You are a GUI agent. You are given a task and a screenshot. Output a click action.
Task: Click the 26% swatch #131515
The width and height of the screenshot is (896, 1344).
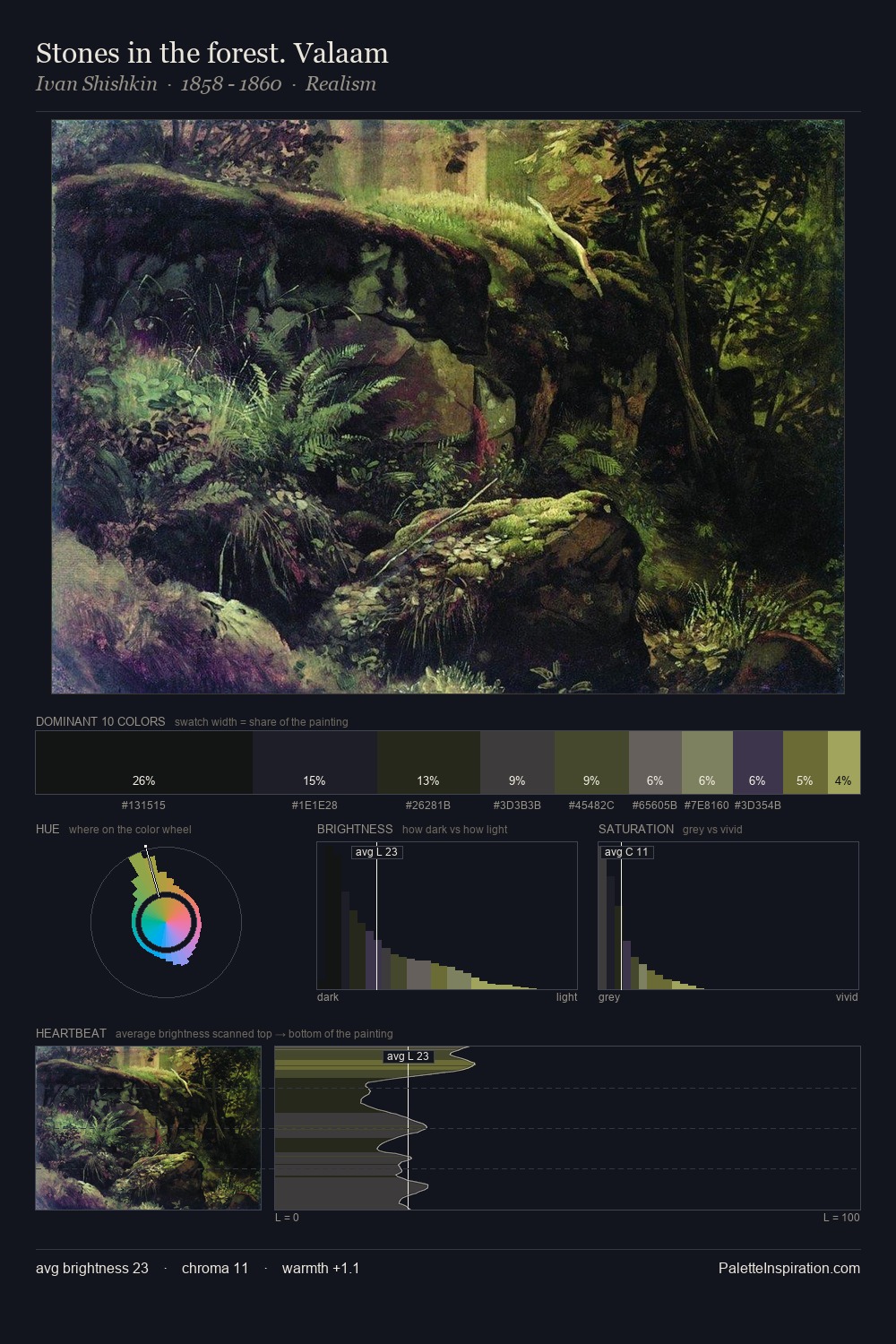pyautogui.click(x=143, y=762)
